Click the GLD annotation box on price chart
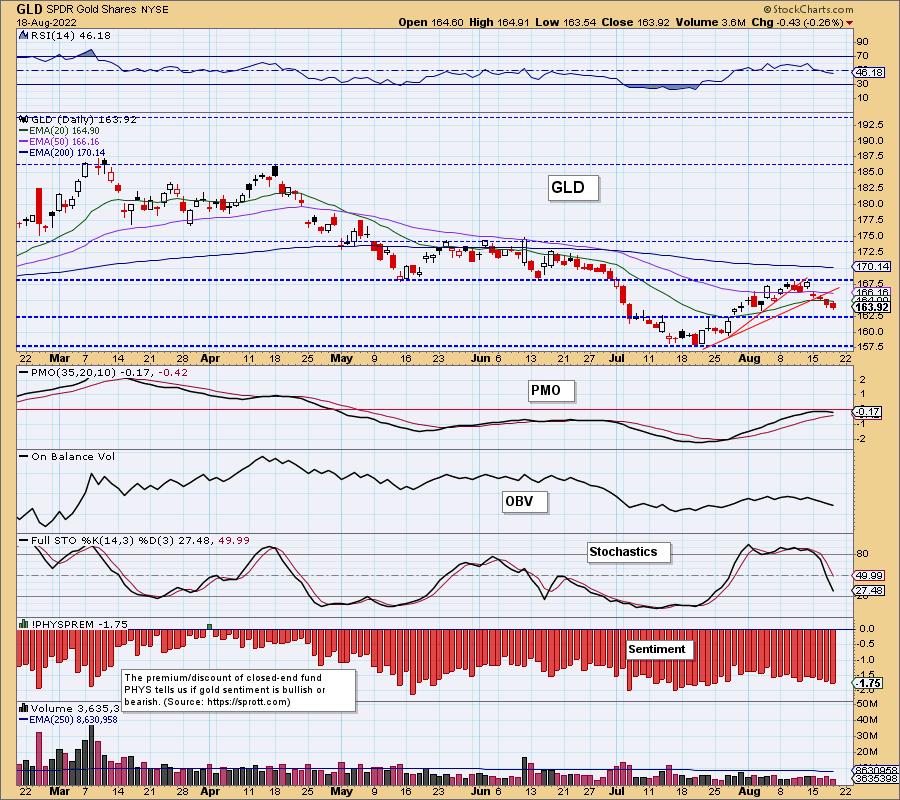The height and width of the screenshot is (800, 900). click(573, 188)
